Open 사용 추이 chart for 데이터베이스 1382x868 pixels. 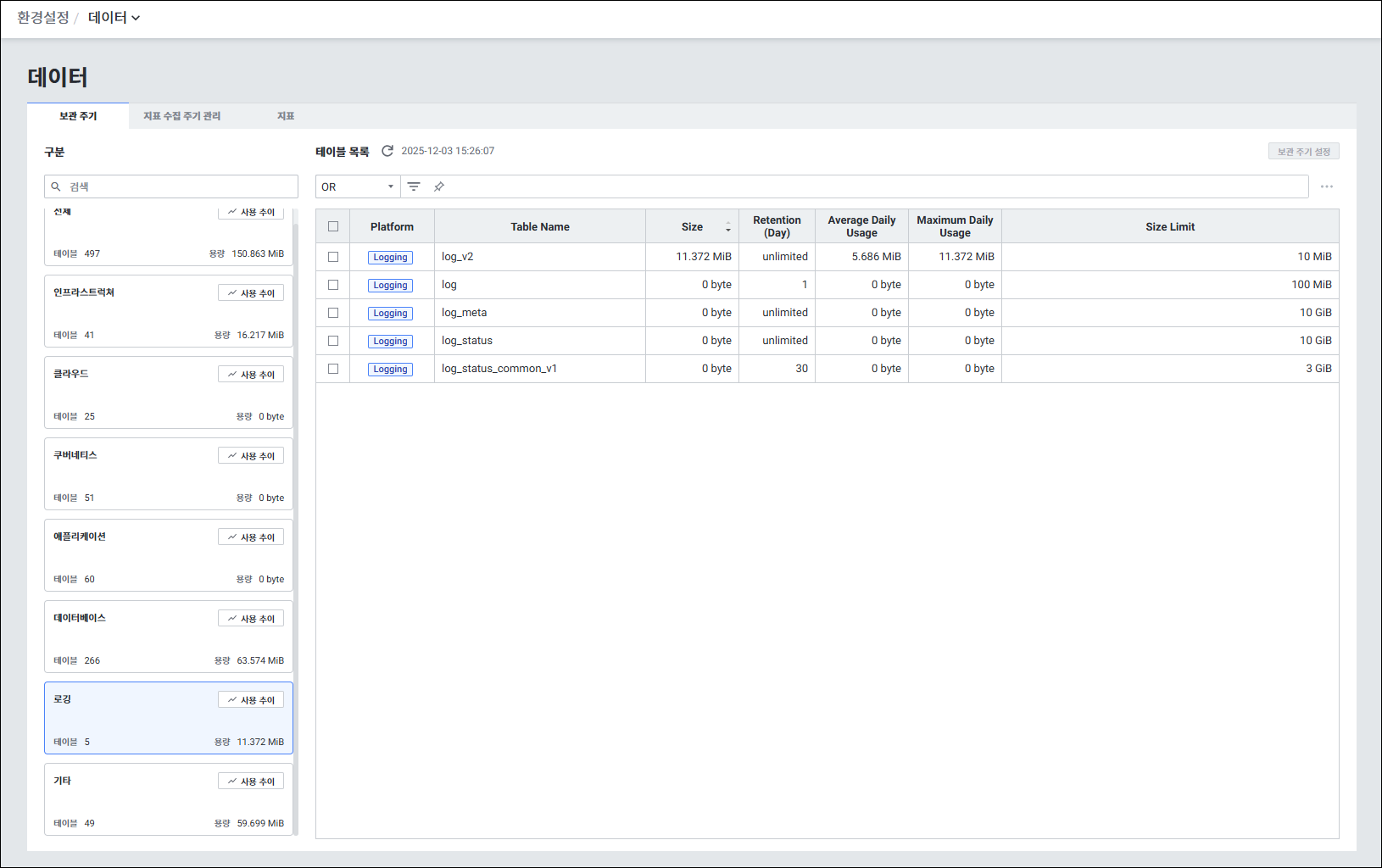pos(251,619)
